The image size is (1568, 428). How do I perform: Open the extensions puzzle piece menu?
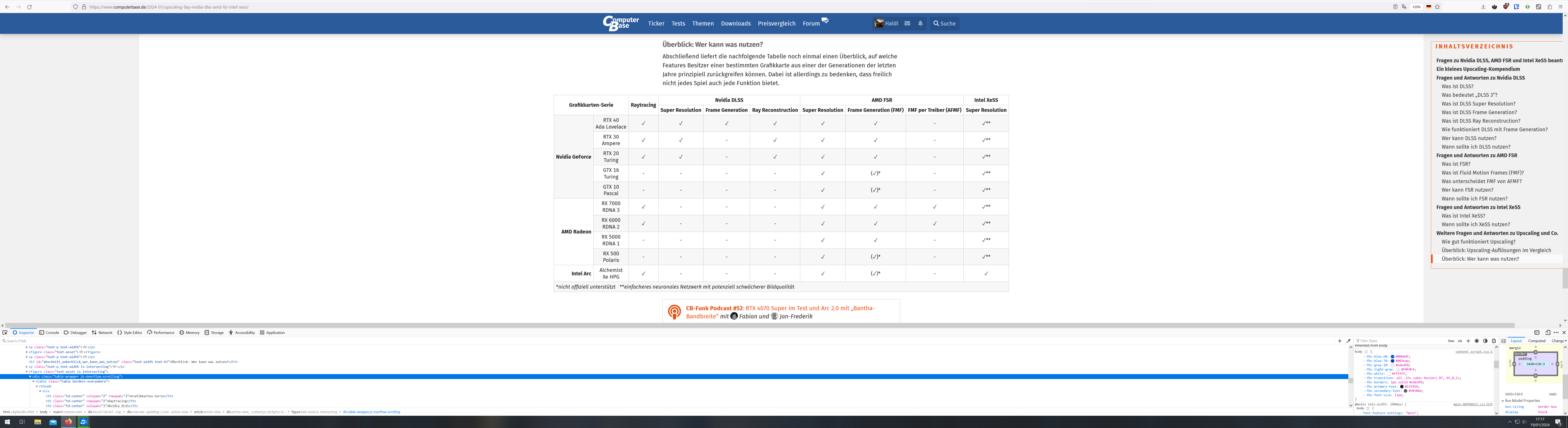[x=1550, y=7]
